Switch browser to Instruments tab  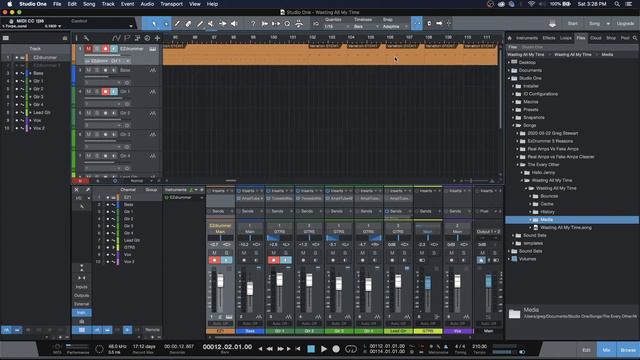527,38
